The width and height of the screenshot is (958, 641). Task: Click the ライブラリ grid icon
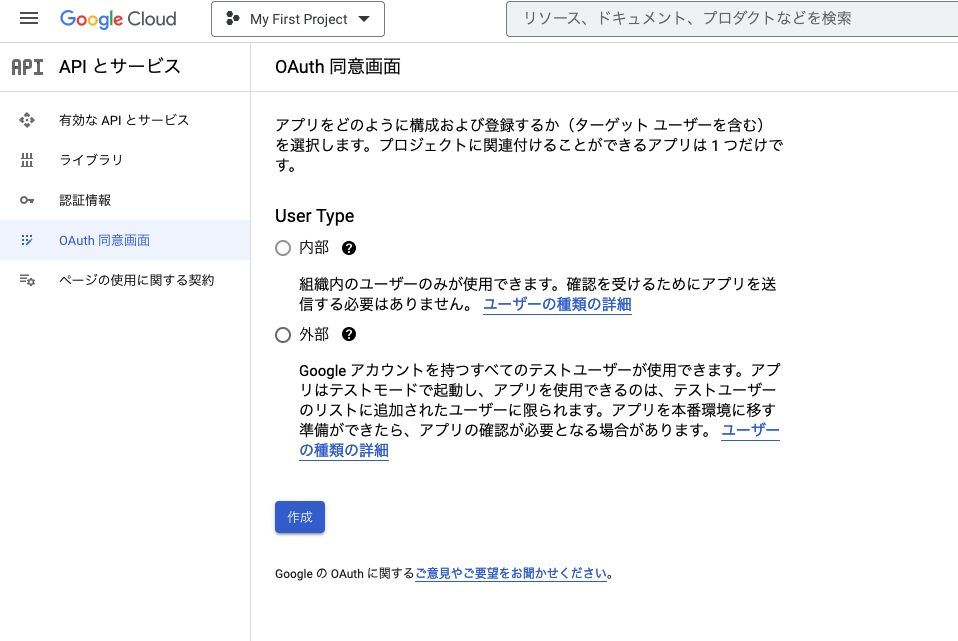click(x=28, y=160)
